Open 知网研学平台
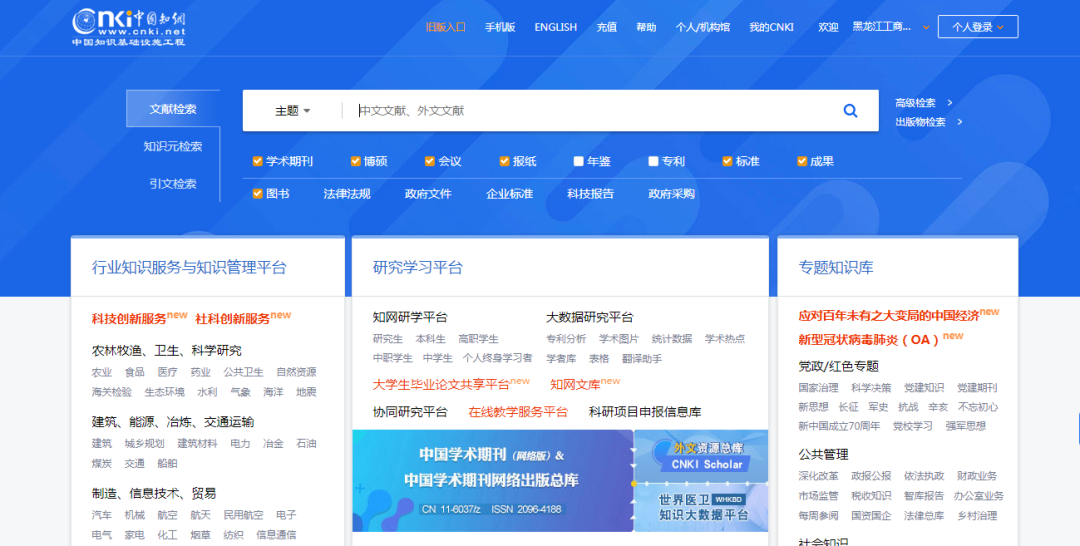 point(410,317)
